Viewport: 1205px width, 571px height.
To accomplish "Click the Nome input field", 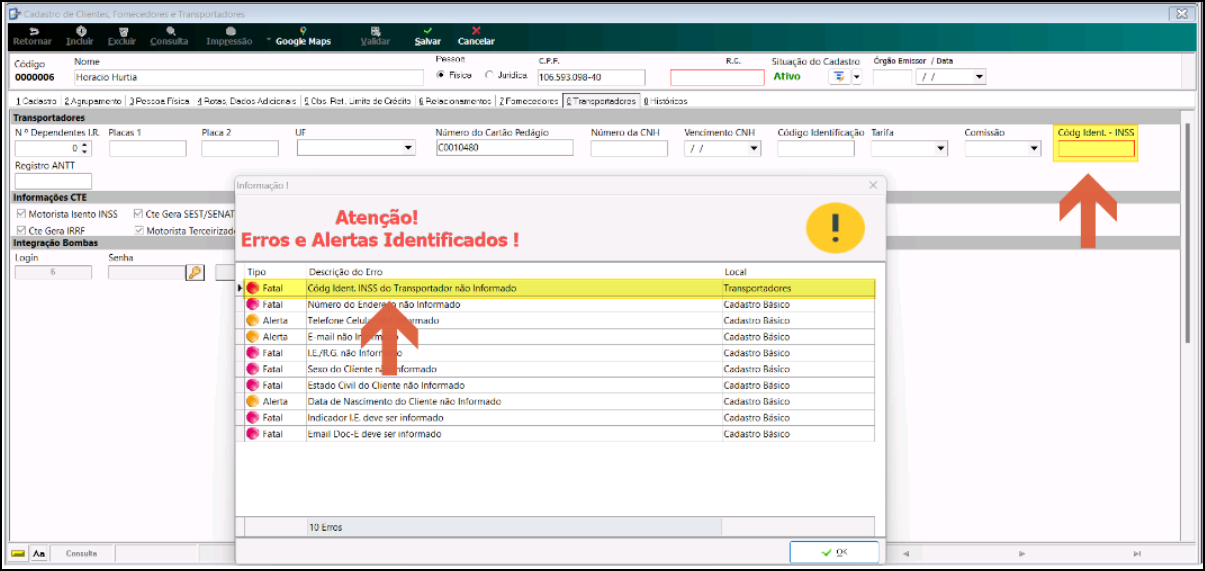I will (x=249, y=77).
